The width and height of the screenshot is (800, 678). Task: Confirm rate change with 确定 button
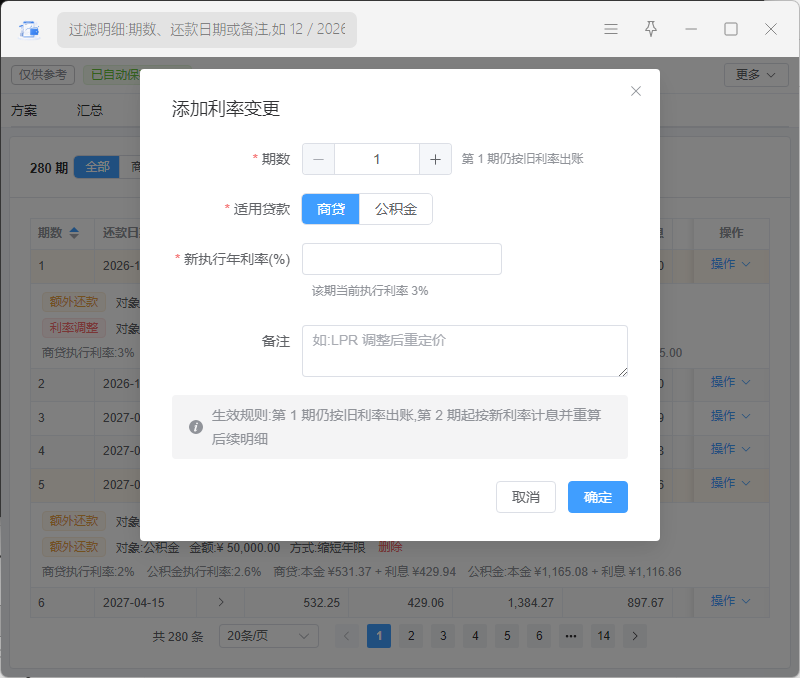coord(597,497)
